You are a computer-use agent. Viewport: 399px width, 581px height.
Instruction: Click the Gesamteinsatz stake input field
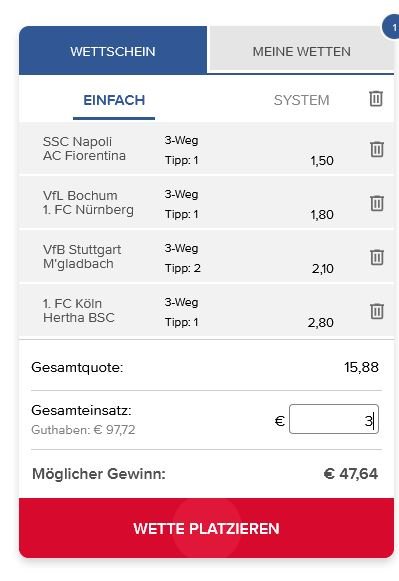click(x=334, y=419)
